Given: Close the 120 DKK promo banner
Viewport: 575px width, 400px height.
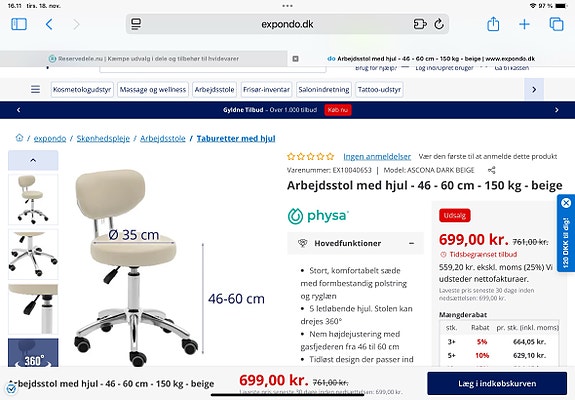Looking at the screenshot, I should pos(566,203).
